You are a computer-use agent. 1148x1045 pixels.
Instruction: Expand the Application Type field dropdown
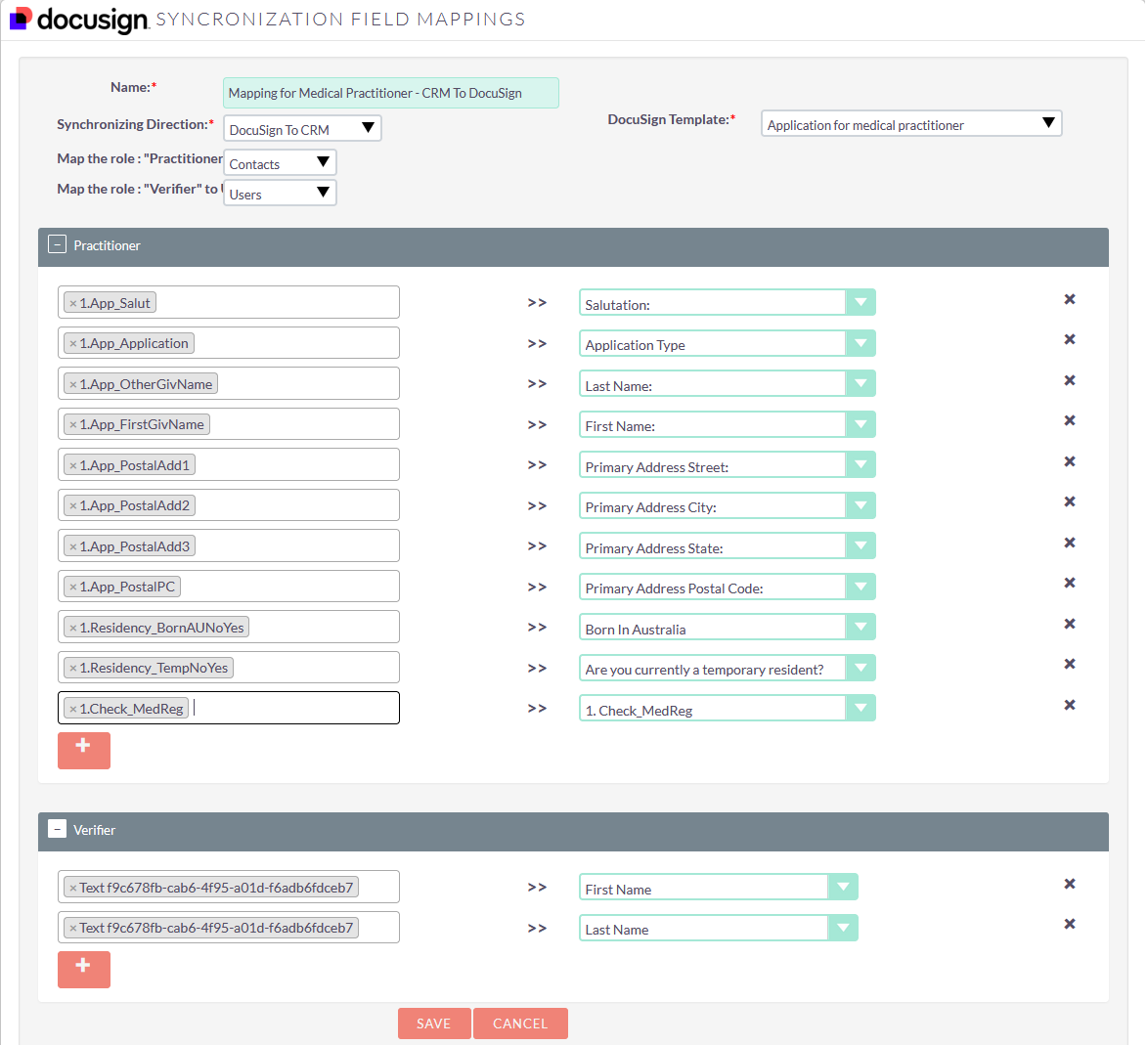click(860, 344)
